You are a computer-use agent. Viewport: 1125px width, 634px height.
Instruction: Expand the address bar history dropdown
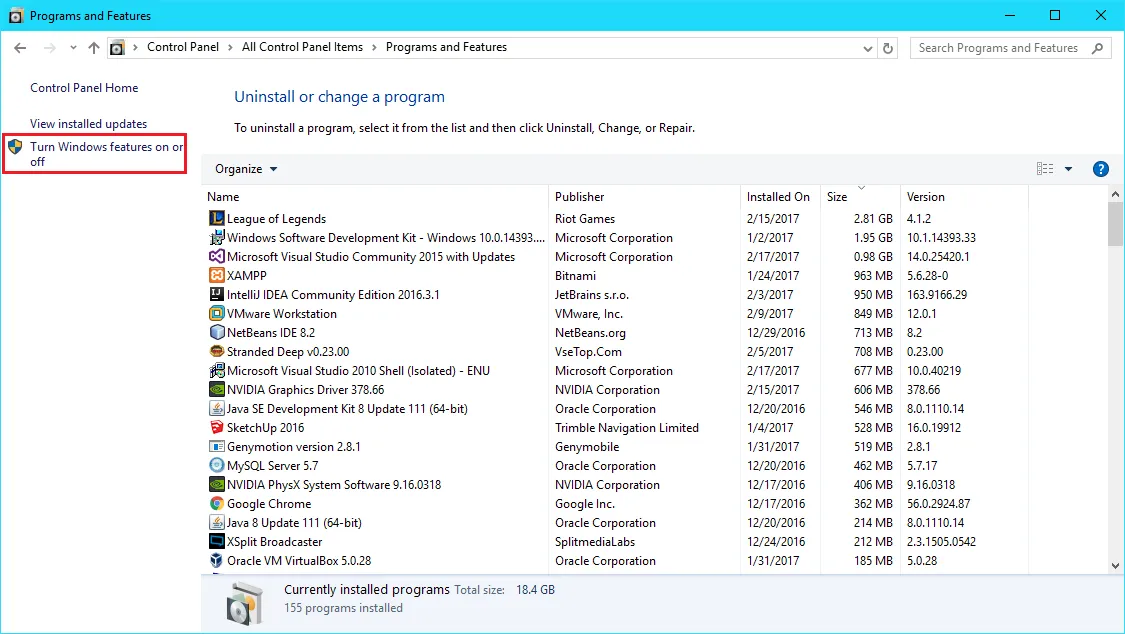pos(867,47)
